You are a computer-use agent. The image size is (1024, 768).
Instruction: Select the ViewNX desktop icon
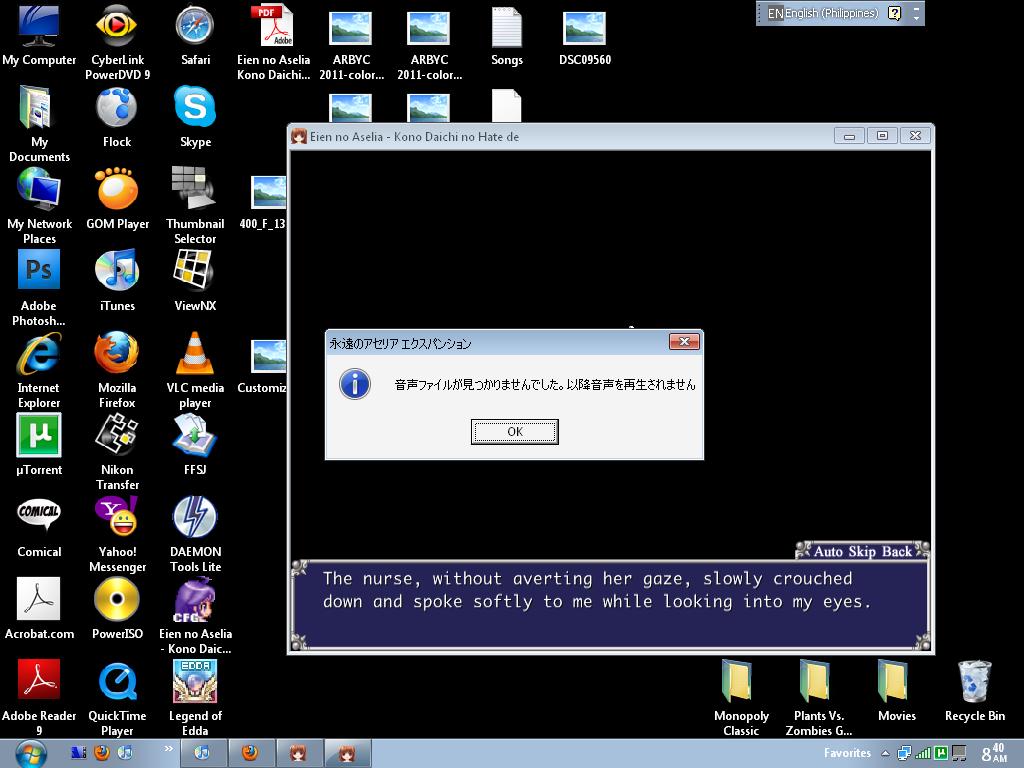[195, 281]
